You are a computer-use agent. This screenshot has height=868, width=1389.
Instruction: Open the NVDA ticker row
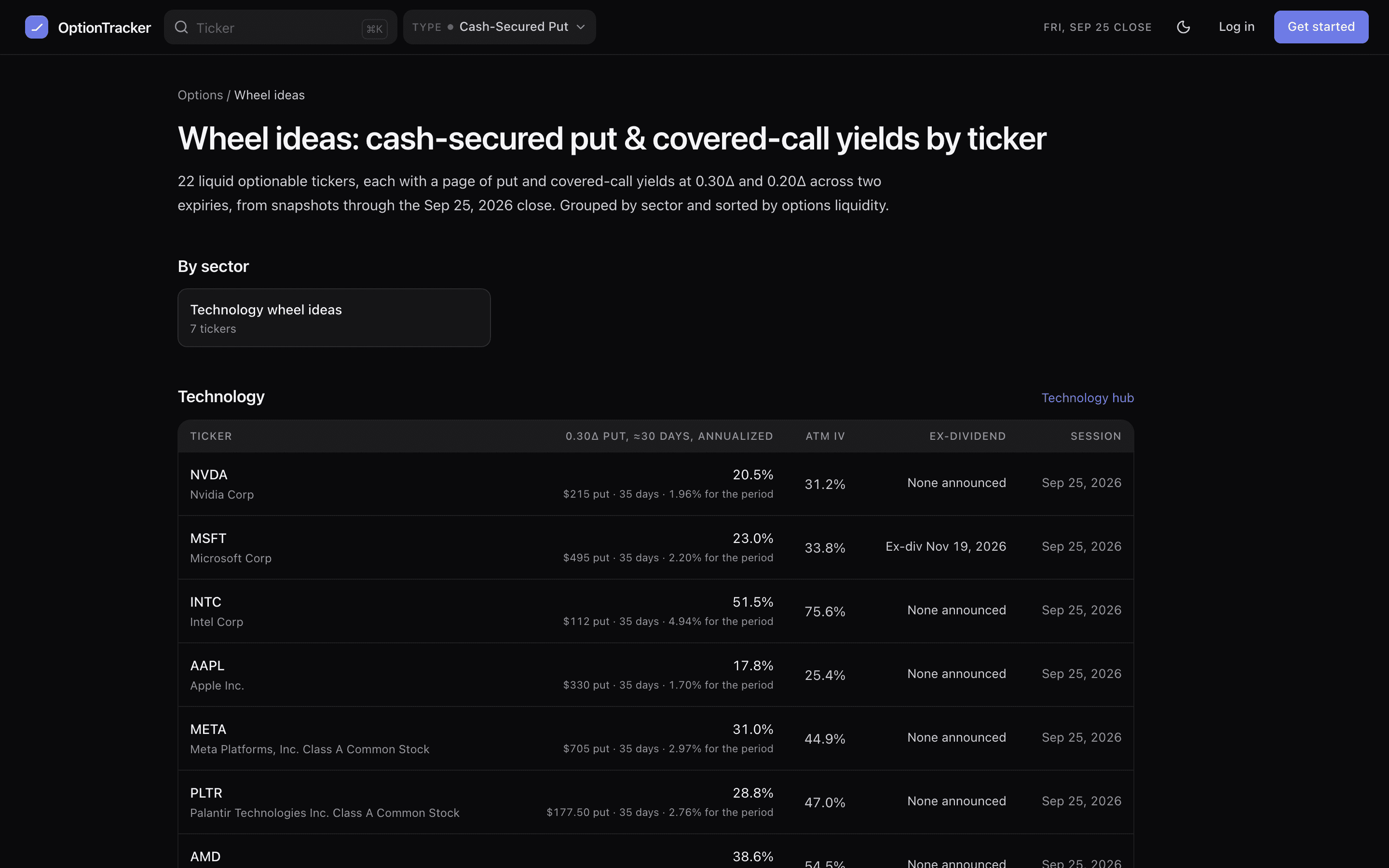coord(655,483)
